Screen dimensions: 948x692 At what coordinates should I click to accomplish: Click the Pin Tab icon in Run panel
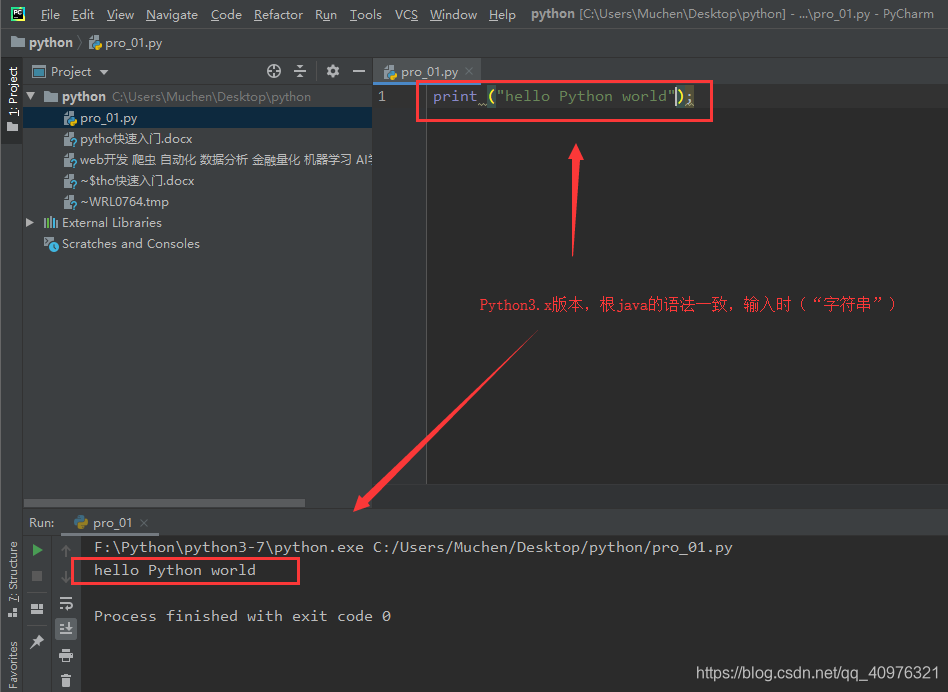(x=37, y=641)
